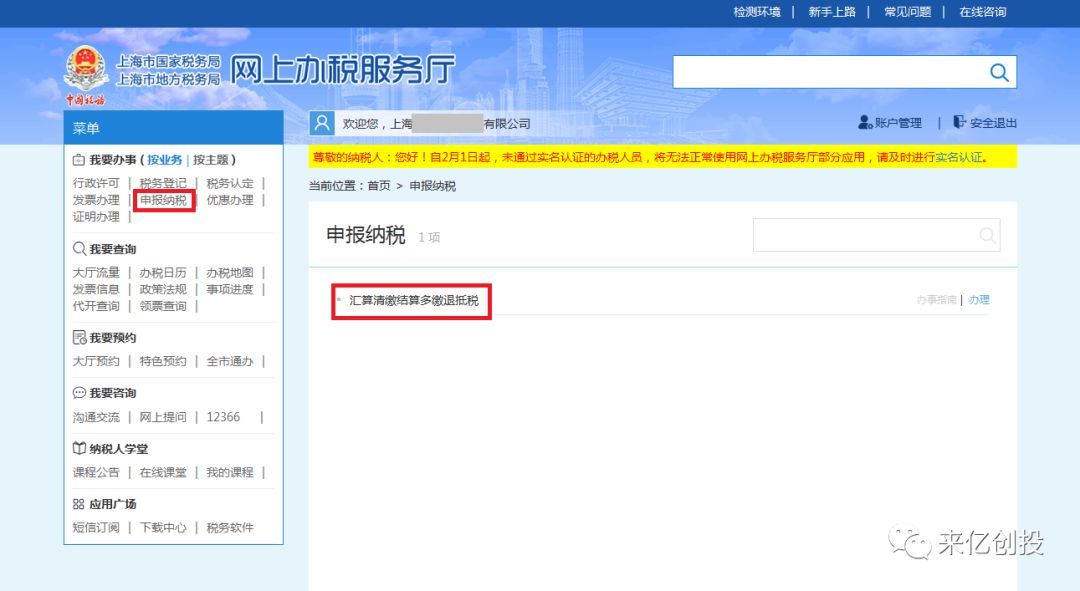
Task: Open 发票办理 menu link
Action: coord(96,200)
